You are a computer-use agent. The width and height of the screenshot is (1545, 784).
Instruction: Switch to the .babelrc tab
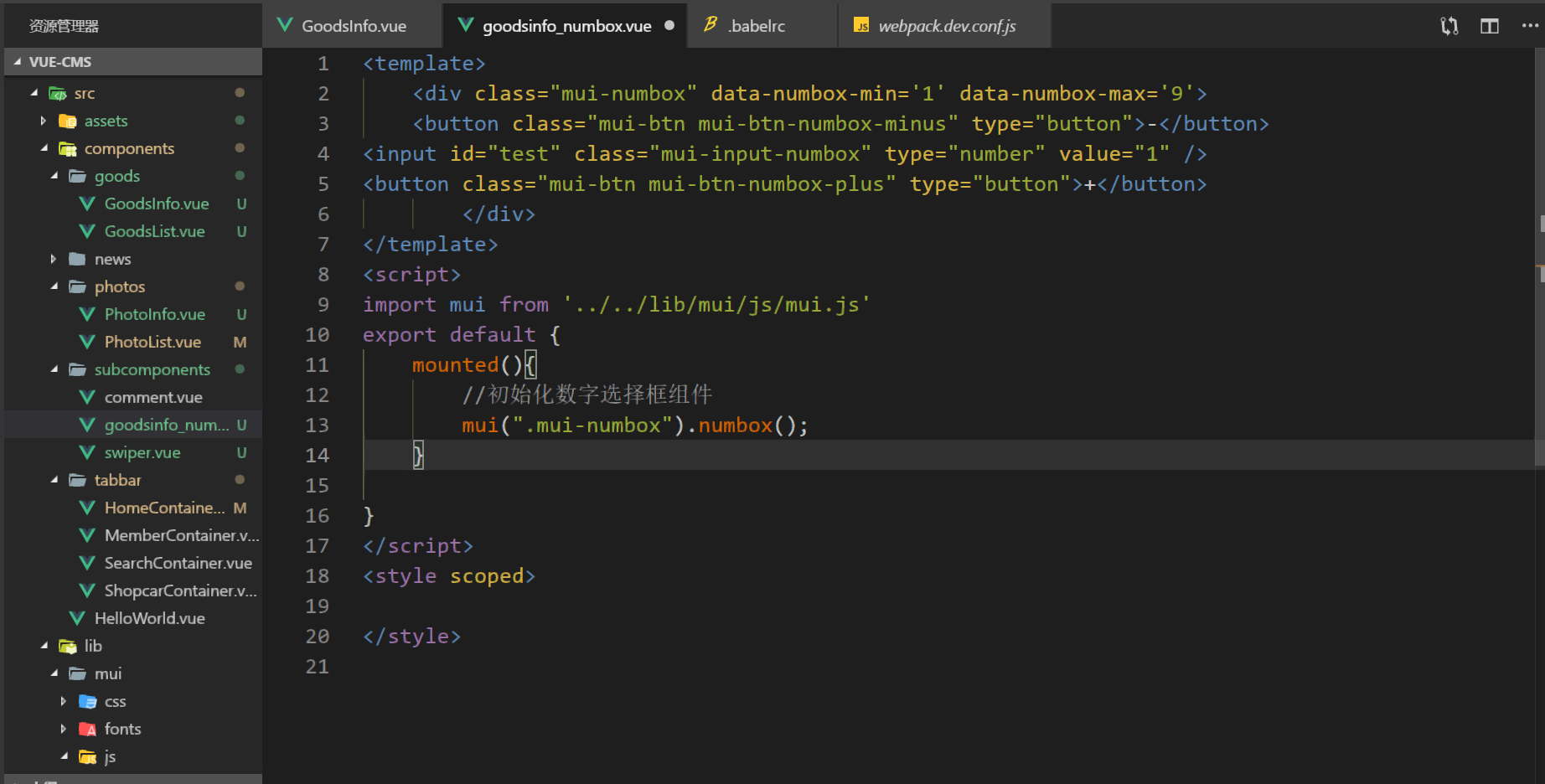click(x=762, y=25)
